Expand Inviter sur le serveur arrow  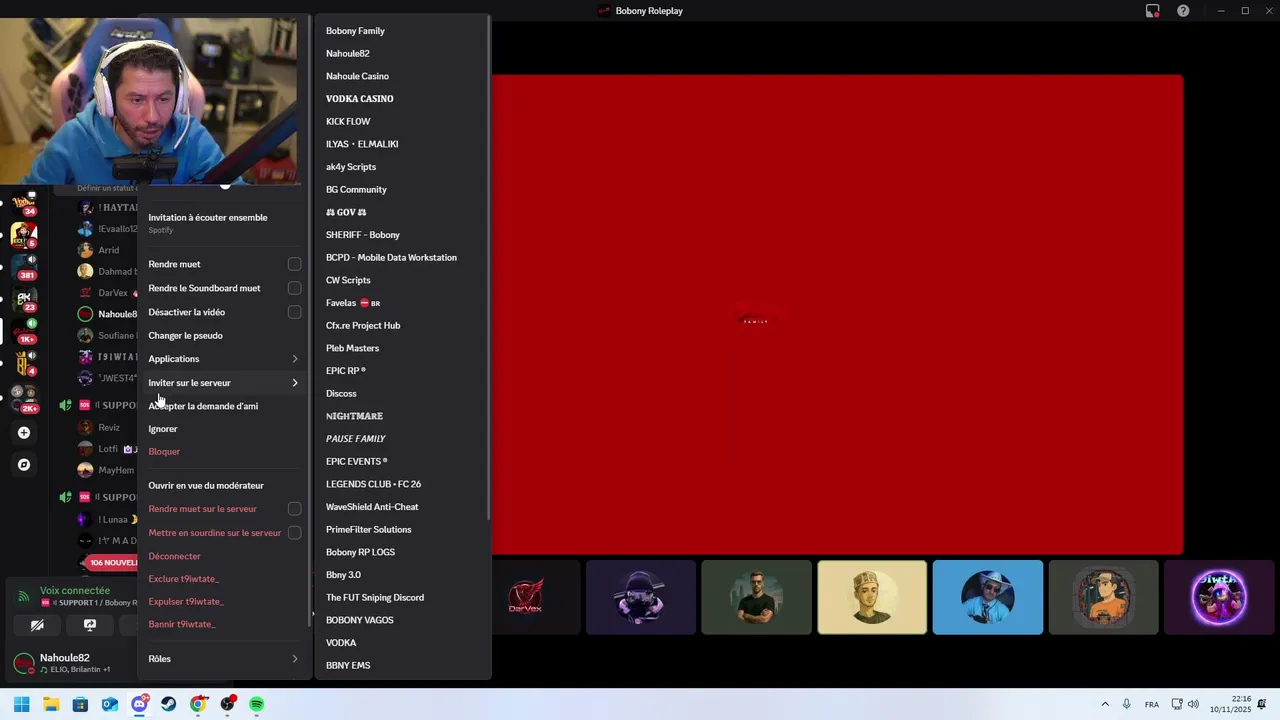coord(294,383)
